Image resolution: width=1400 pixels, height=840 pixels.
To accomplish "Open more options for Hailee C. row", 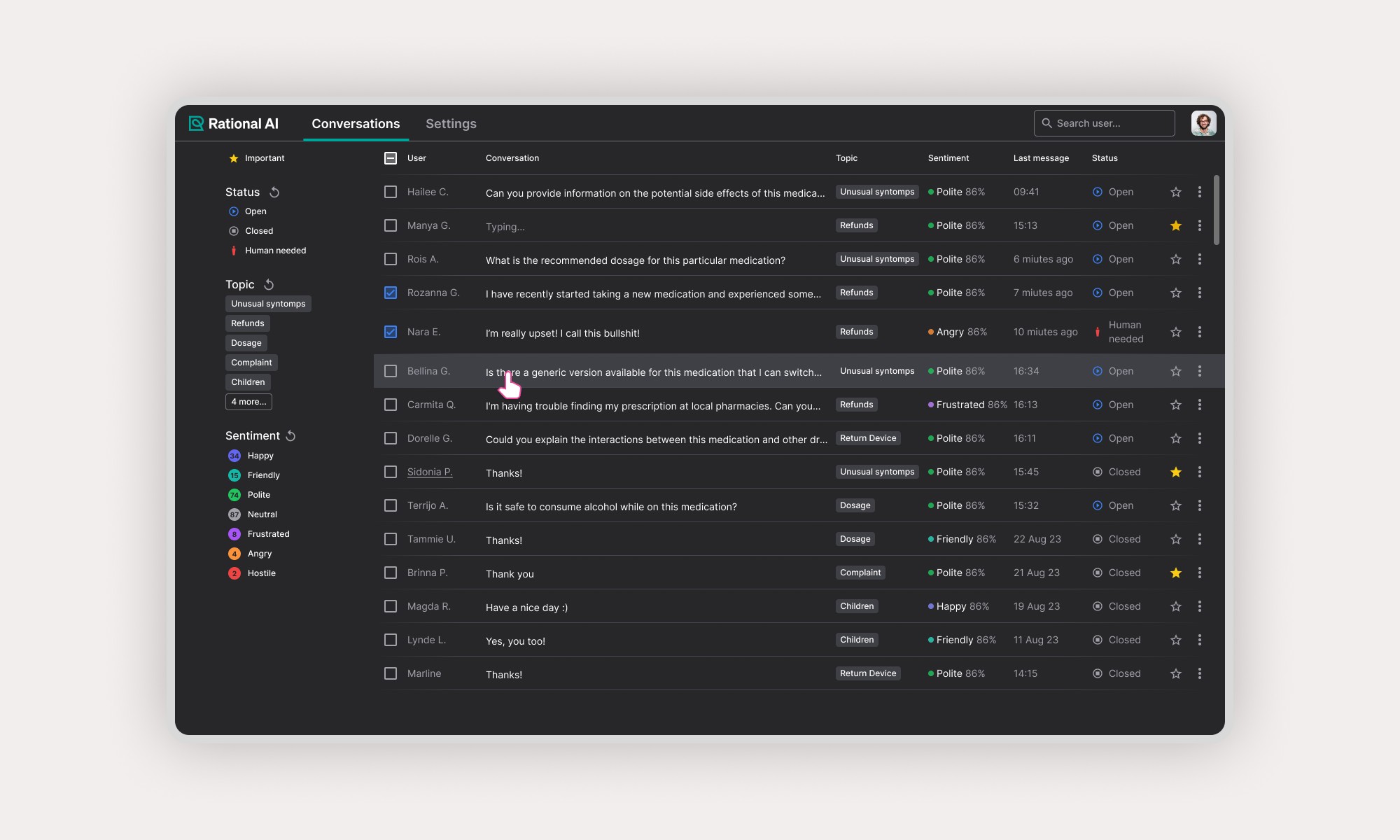I will [x=1200, y=192].
